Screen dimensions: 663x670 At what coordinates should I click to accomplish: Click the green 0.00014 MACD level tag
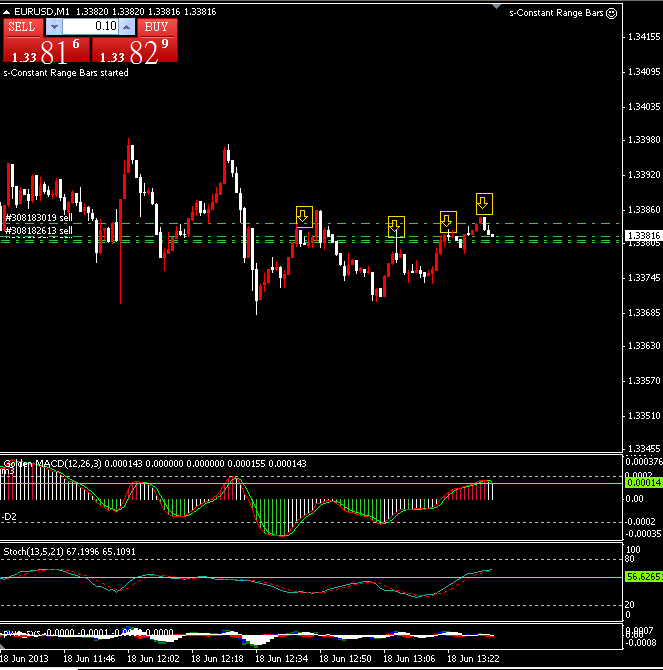click(x=644, y=483)
